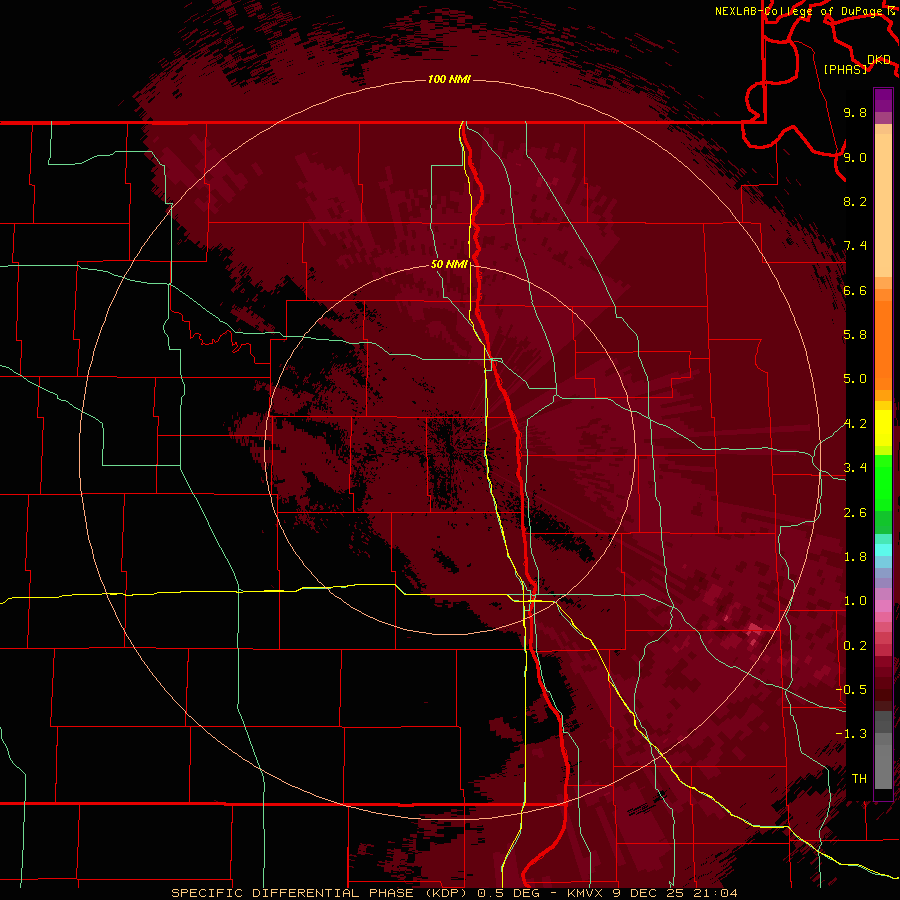
Task: Click the 1.8 value on the color scale
Action: [x=855, y=557]
